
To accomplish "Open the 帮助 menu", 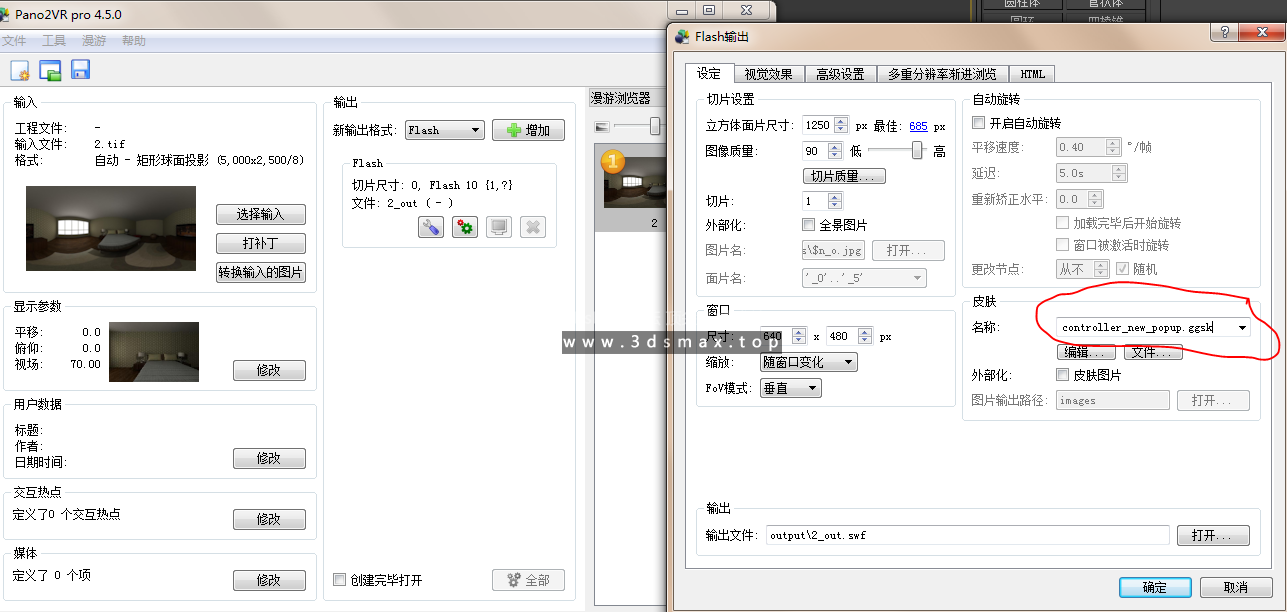I will 134,41.
